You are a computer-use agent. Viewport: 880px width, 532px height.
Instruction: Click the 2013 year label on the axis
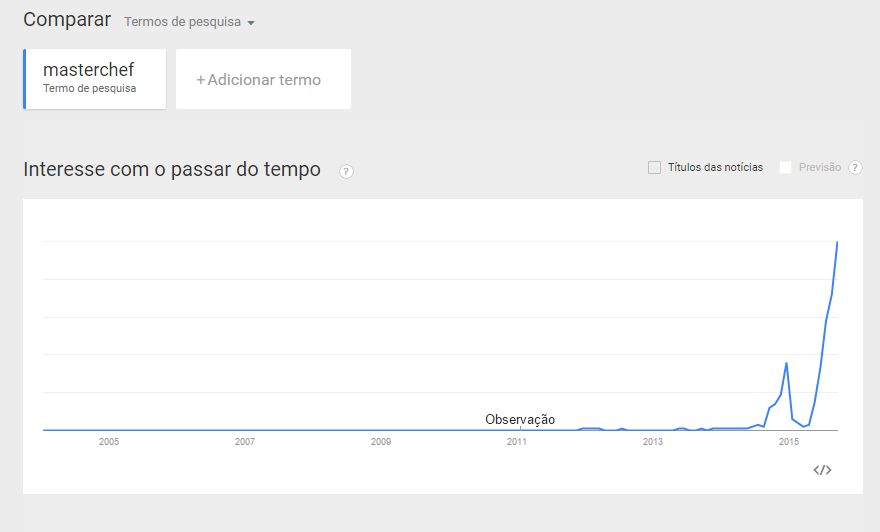(x=653, y=441)
